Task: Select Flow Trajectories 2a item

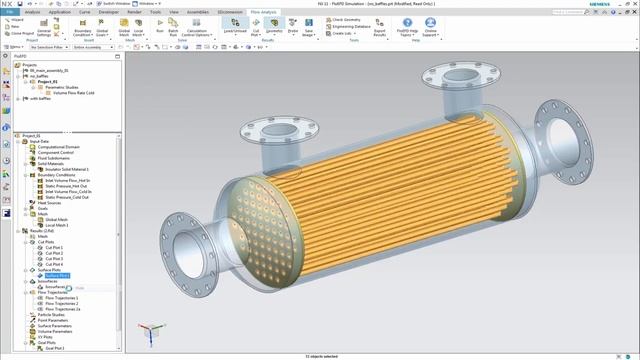Action: (x=62, y=309)
